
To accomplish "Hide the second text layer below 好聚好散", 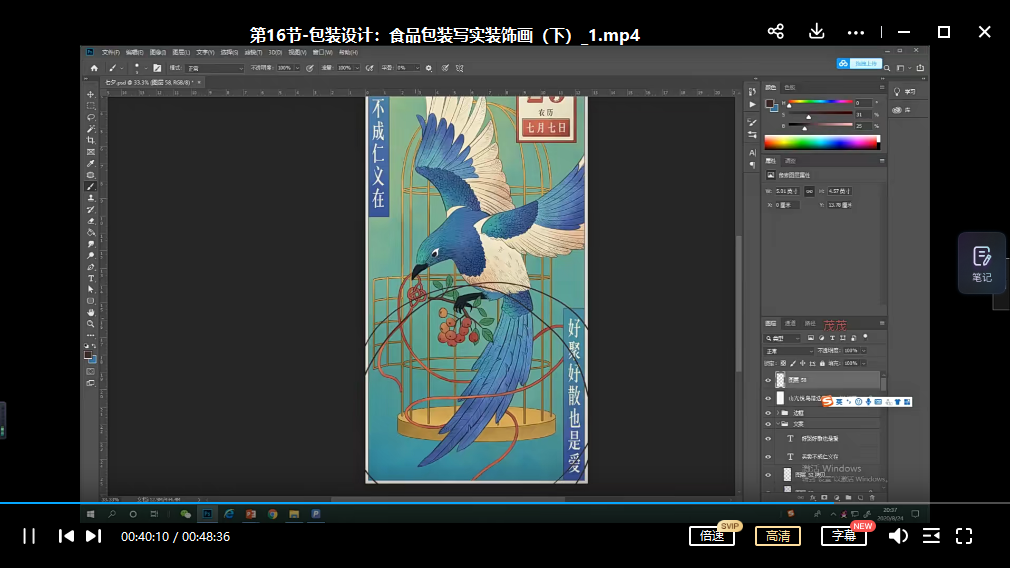I will pyautogui.click(x=768, y=457).
